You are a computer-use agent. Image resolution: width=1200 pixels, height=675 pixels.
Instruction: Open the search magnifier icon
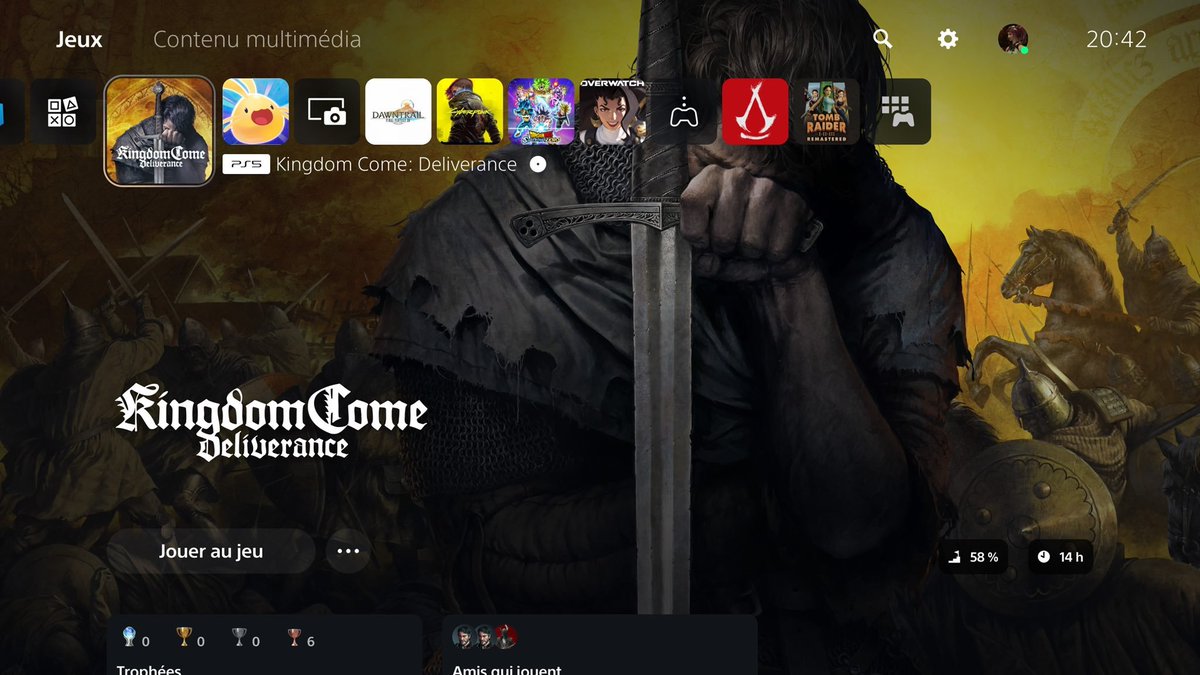(x=882, y=39)
